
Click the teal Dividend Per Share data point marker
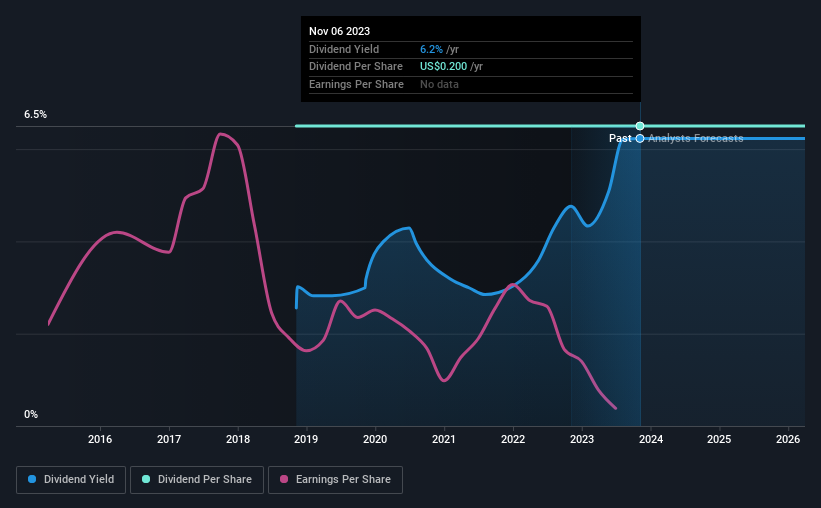pyautogui.click(x=640, y=126)
